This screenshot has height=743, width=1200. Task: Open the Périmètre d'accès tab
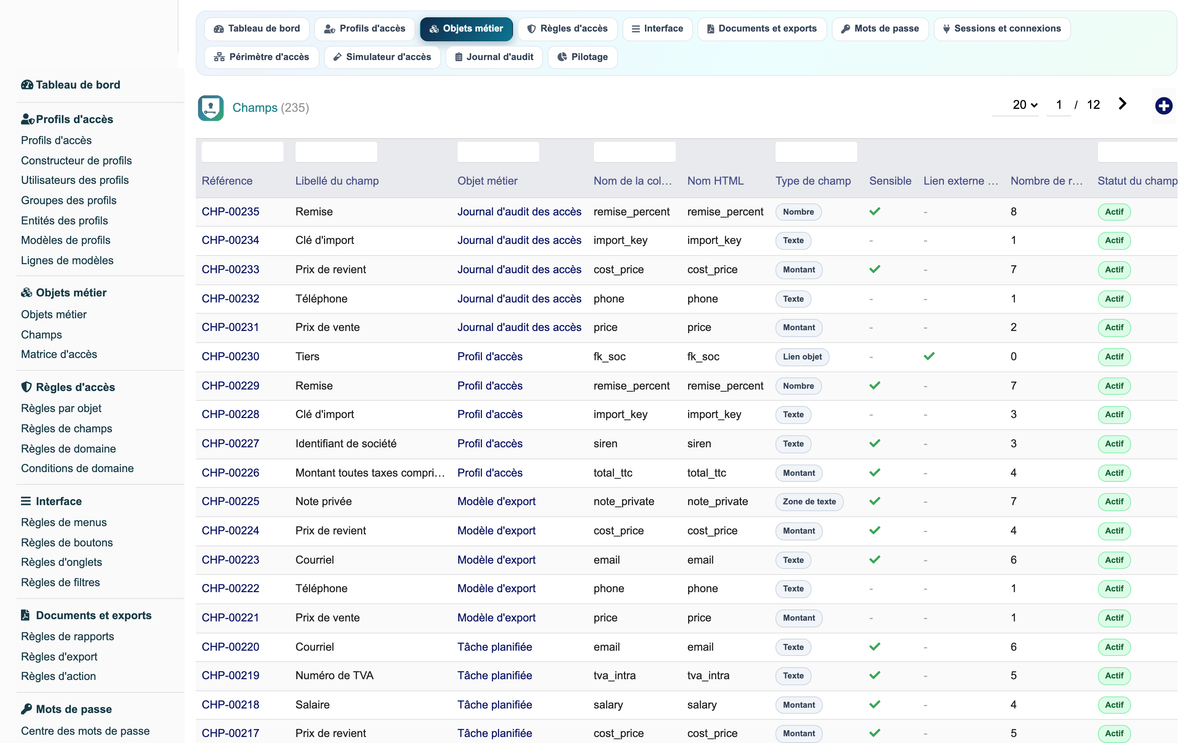[262, 57]
